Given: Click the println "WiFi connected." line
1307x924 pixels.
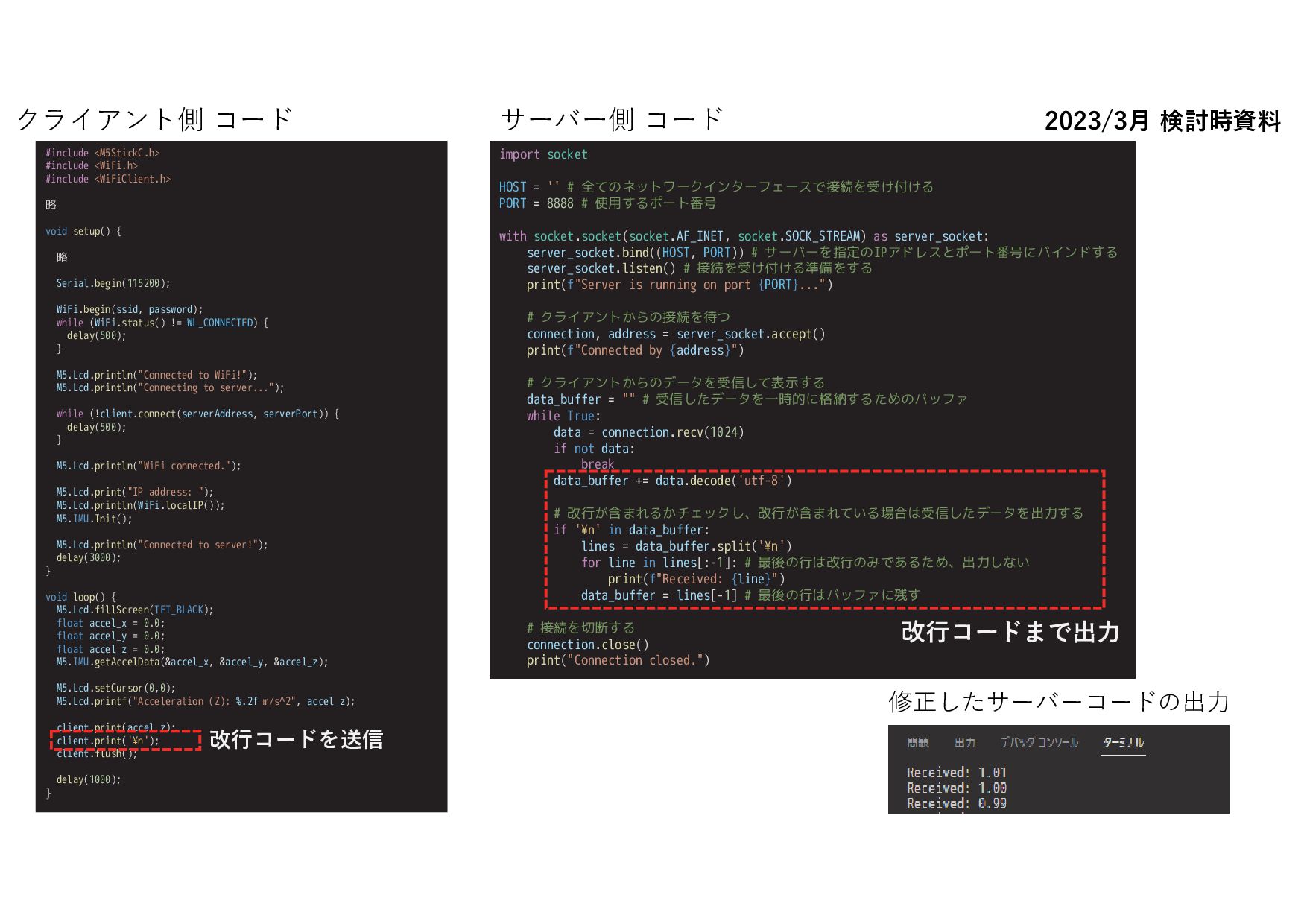Looking at the screenshot, I should click(x=148, y=466).
